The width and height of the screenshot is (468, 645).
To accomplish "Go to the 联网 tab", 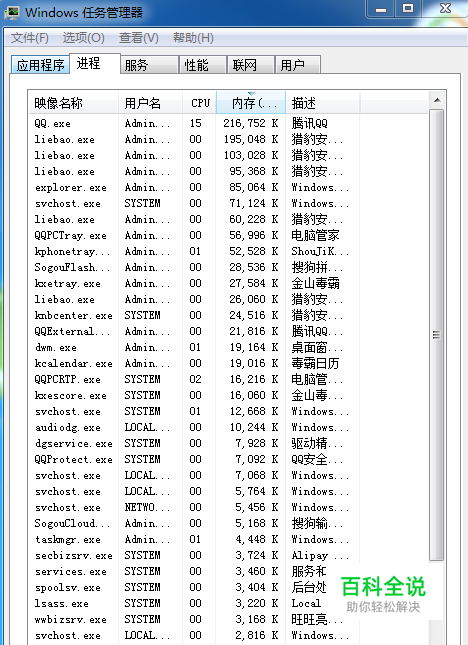I will [x=250, y=65].
